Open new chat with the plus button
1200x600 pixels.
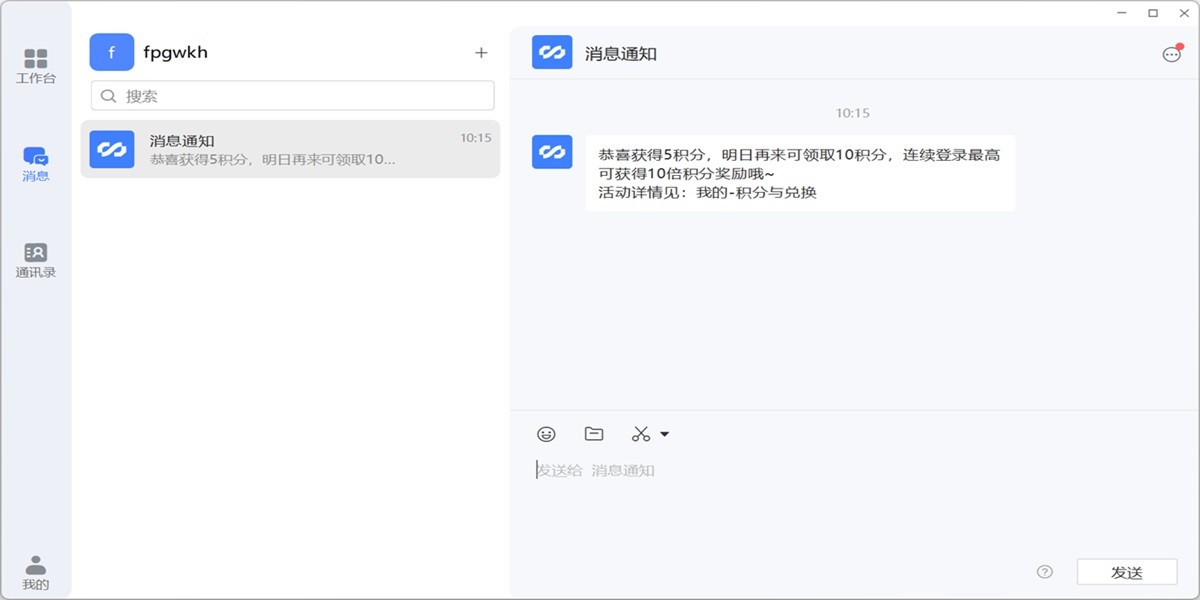(x=481, y=52)
